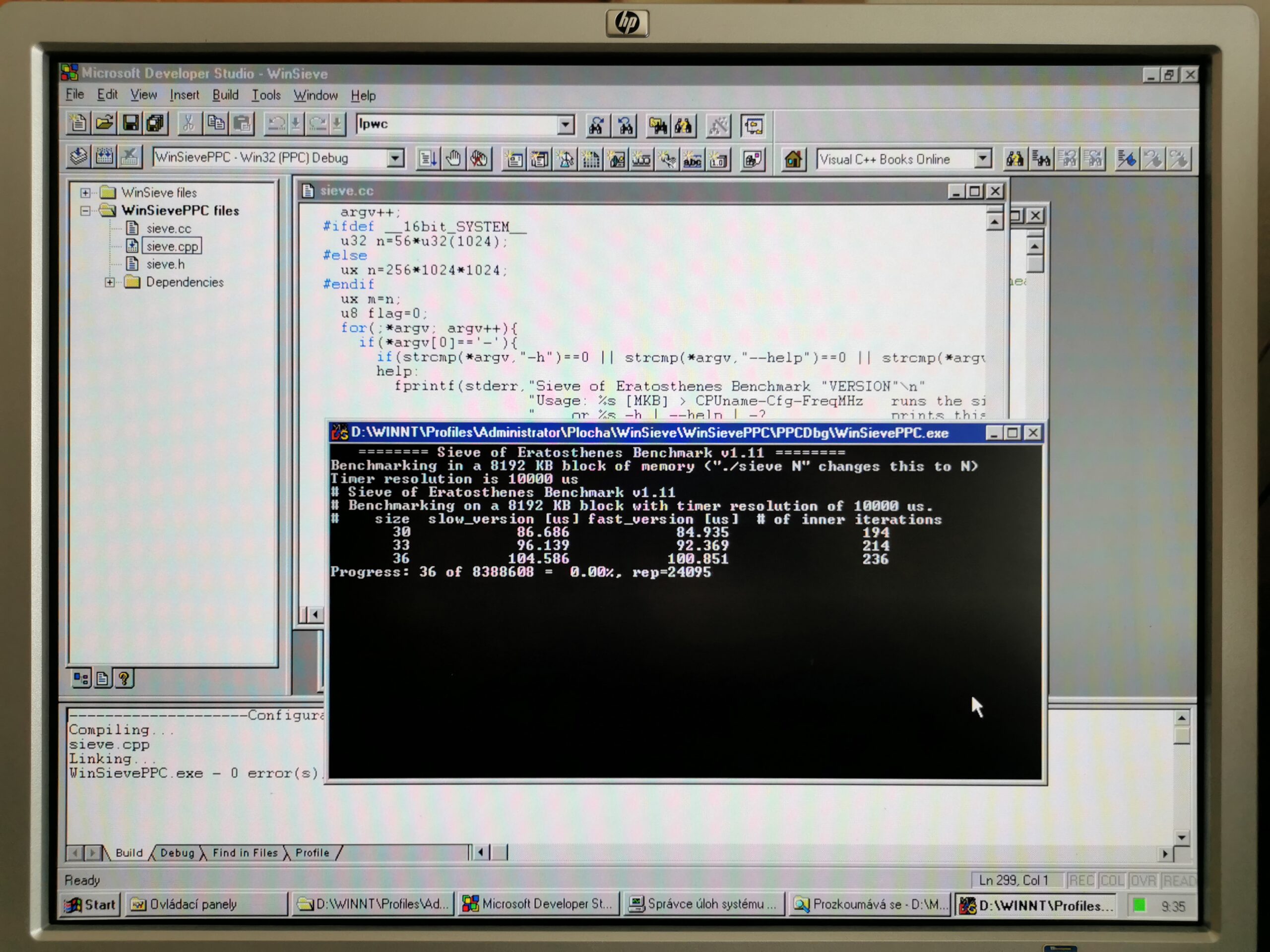Click the Save floppy disk icon
Image resolution: width=1270 pixels, height=952 pixels.
(x=130, y=123)
